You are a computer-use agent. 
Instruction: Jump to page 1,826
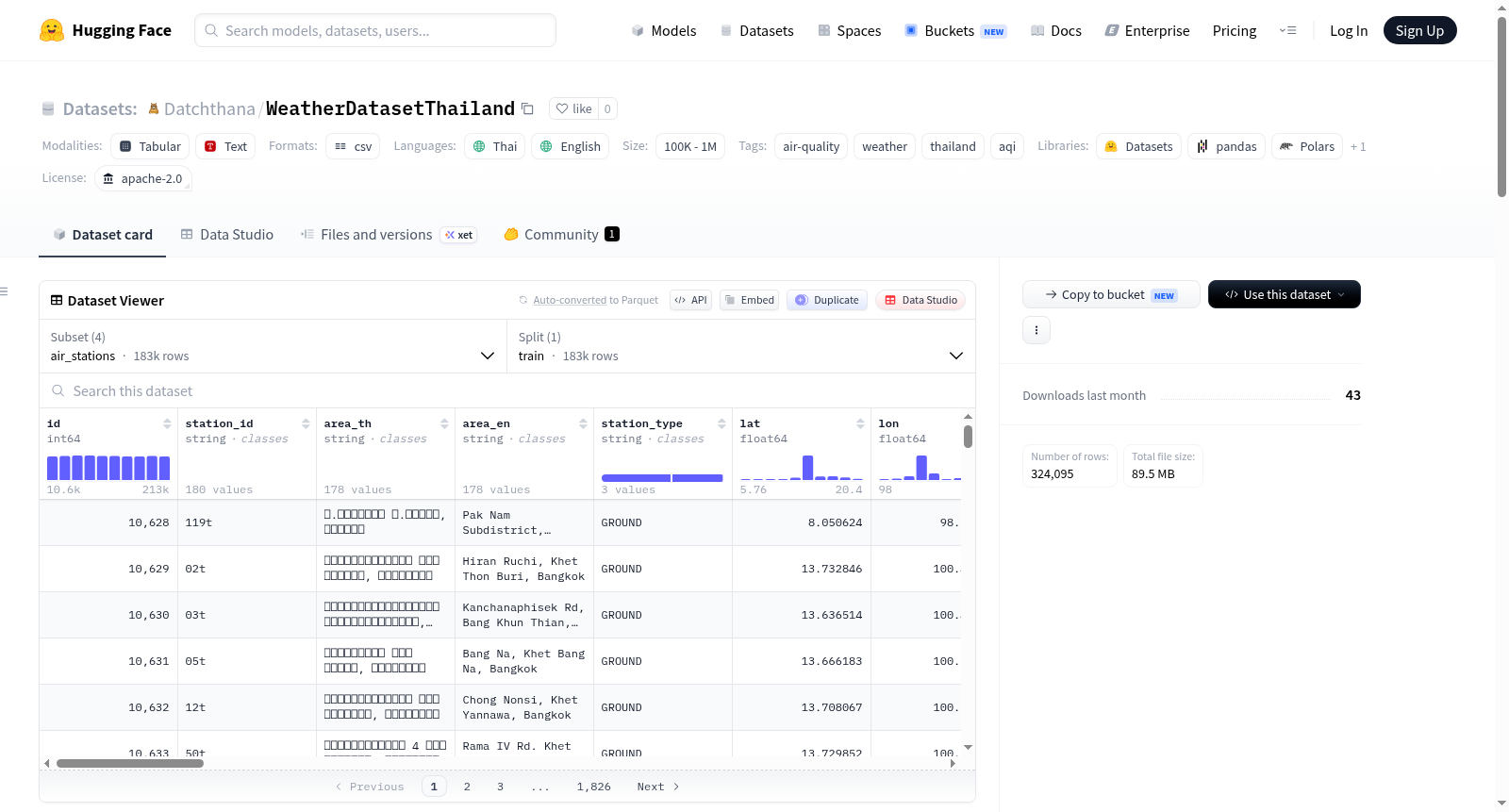coord(594,787)
